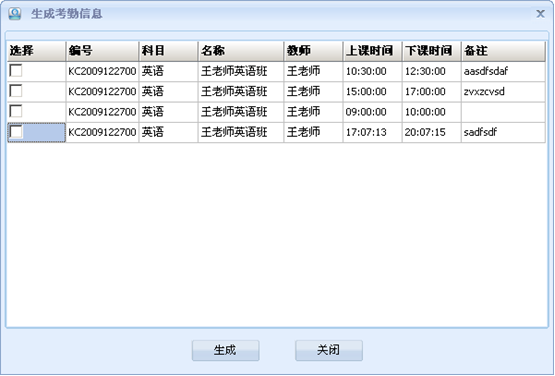555x376 pixels.
Task: Click the app icon in the title bar
Action: click(15, 13)
